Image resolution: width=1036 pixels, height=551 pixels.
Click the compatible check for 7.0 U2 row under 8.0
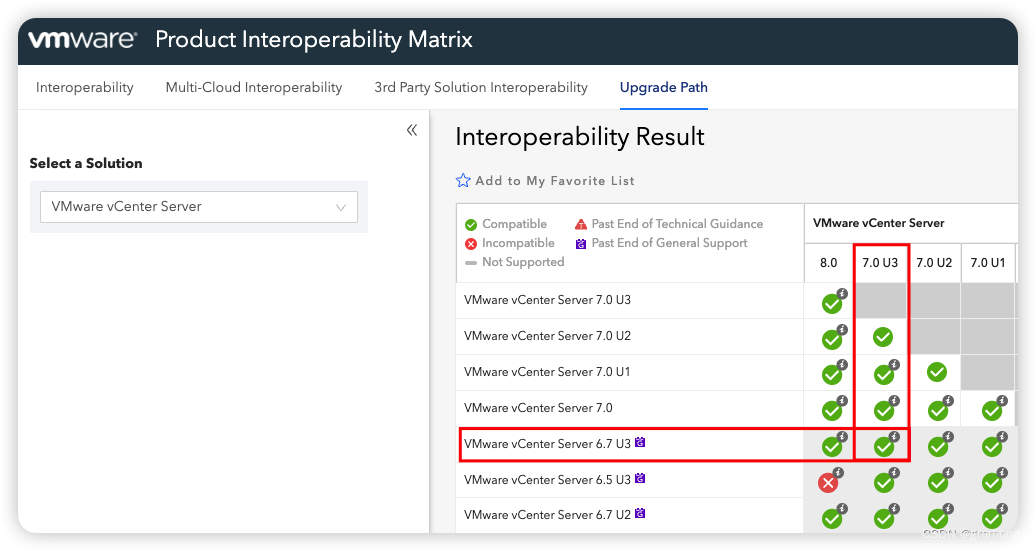831,340
